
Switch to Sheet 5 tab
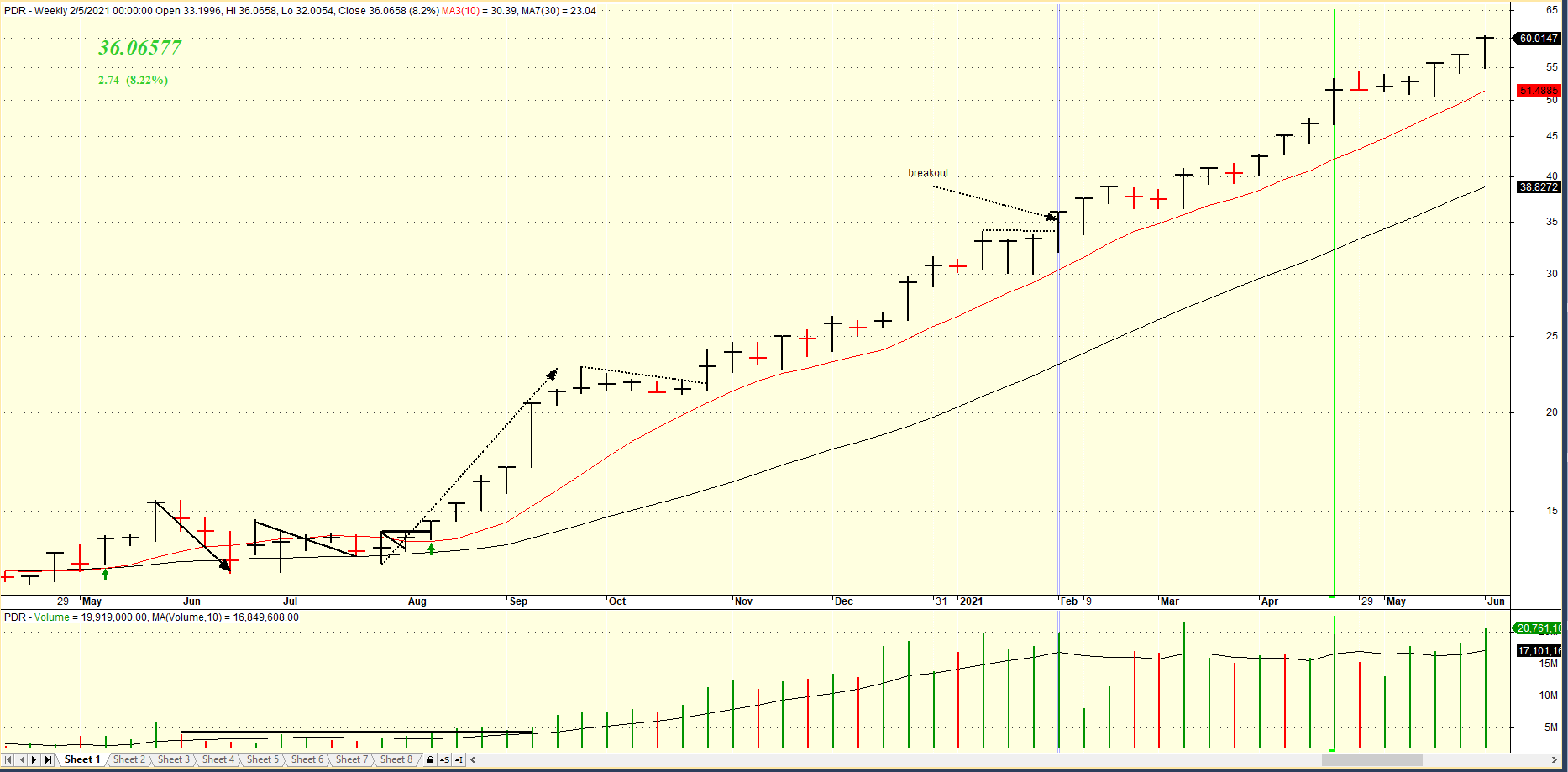(x=263, y=759)
